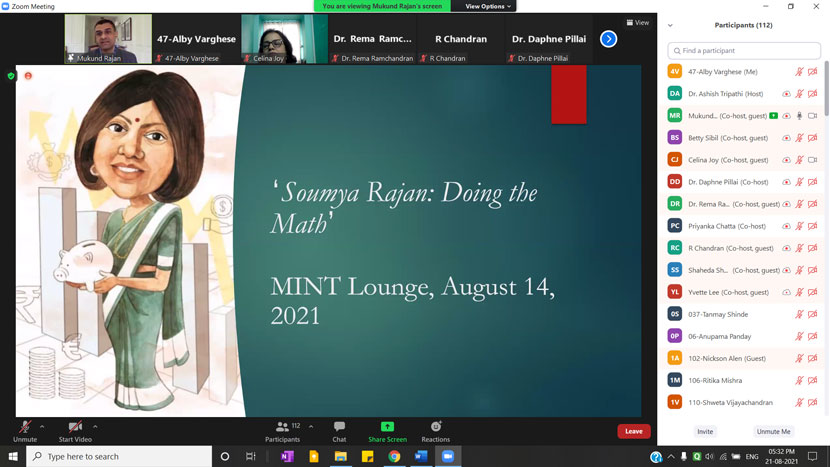This screenshot has height=467, width=830.
Task: Click Leave meeting button
Action: click(634, 431)
